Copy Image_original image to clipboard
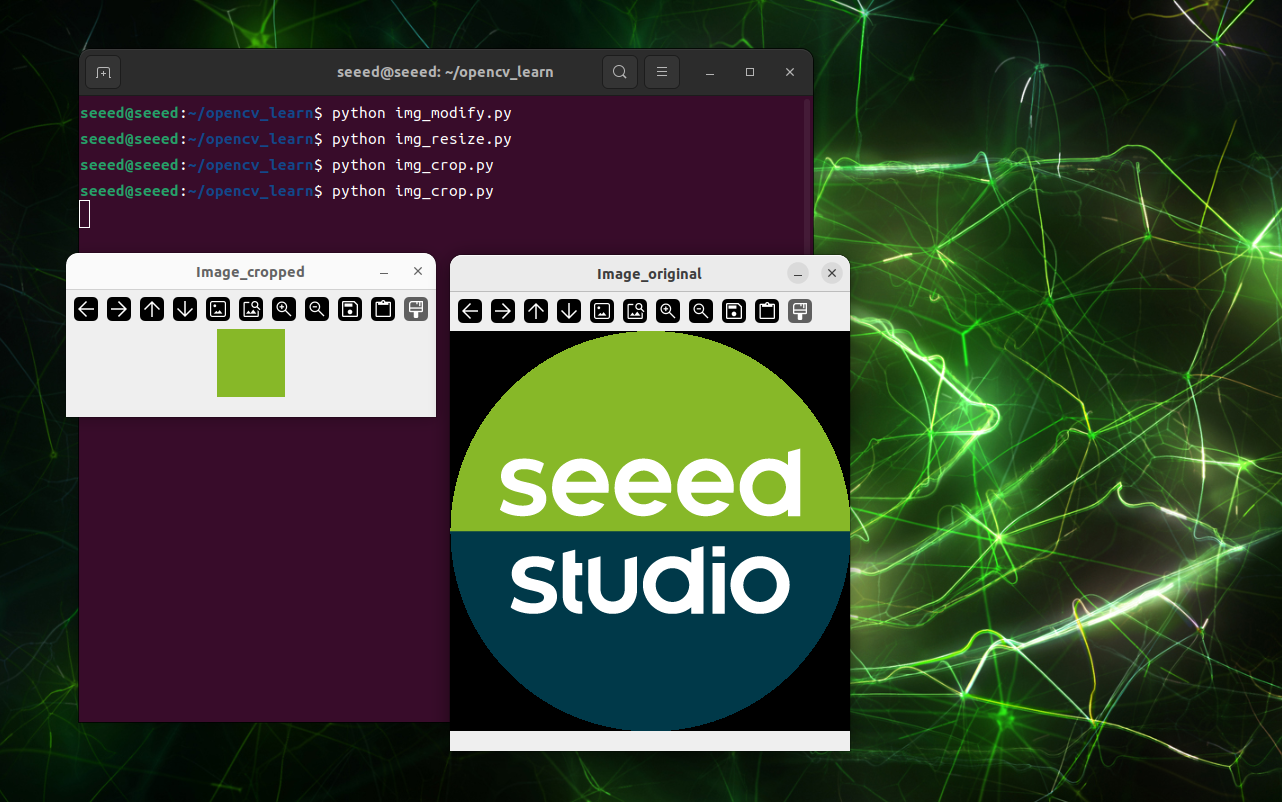The width and height of the screenshot is (1282, 802). tap(767, 311)
